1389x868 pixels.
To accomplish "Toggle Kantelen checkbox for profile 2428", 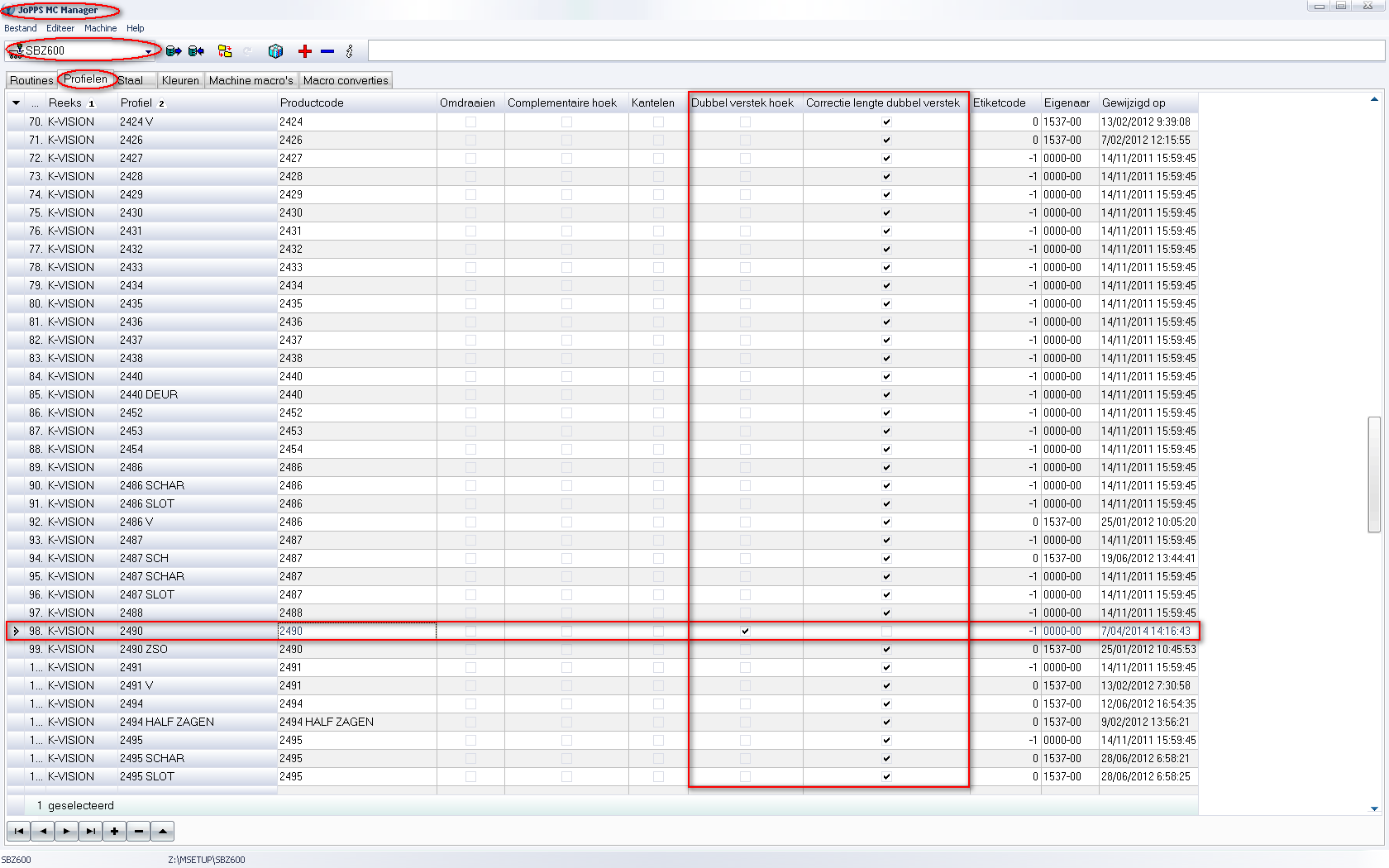I will (x=658, y=176).
